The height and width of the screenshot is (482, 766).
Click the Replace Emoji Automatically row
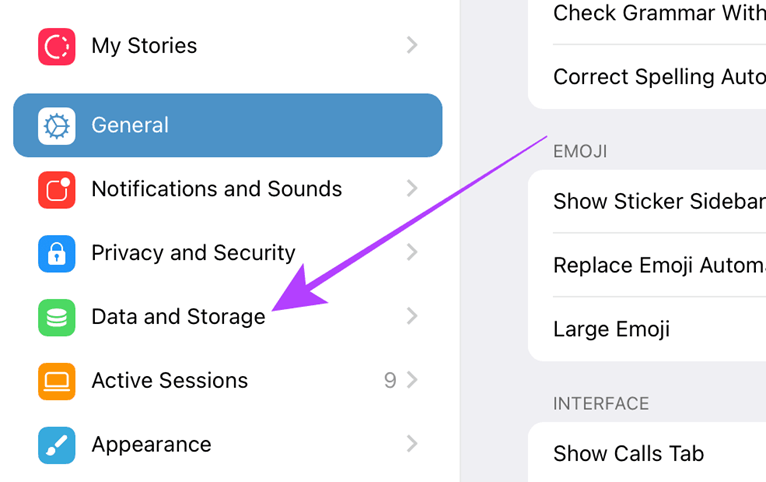coord(647,265)
